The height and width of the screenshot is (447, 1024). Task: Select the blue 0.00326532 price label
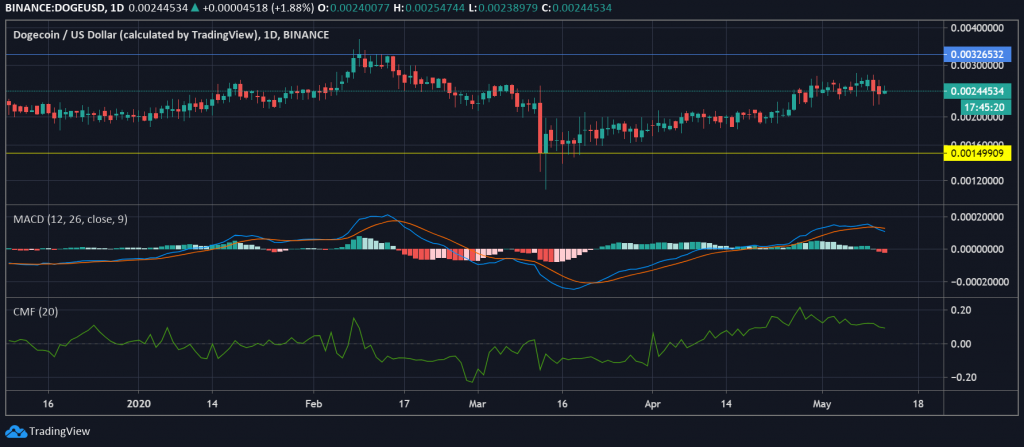point(978,55)
